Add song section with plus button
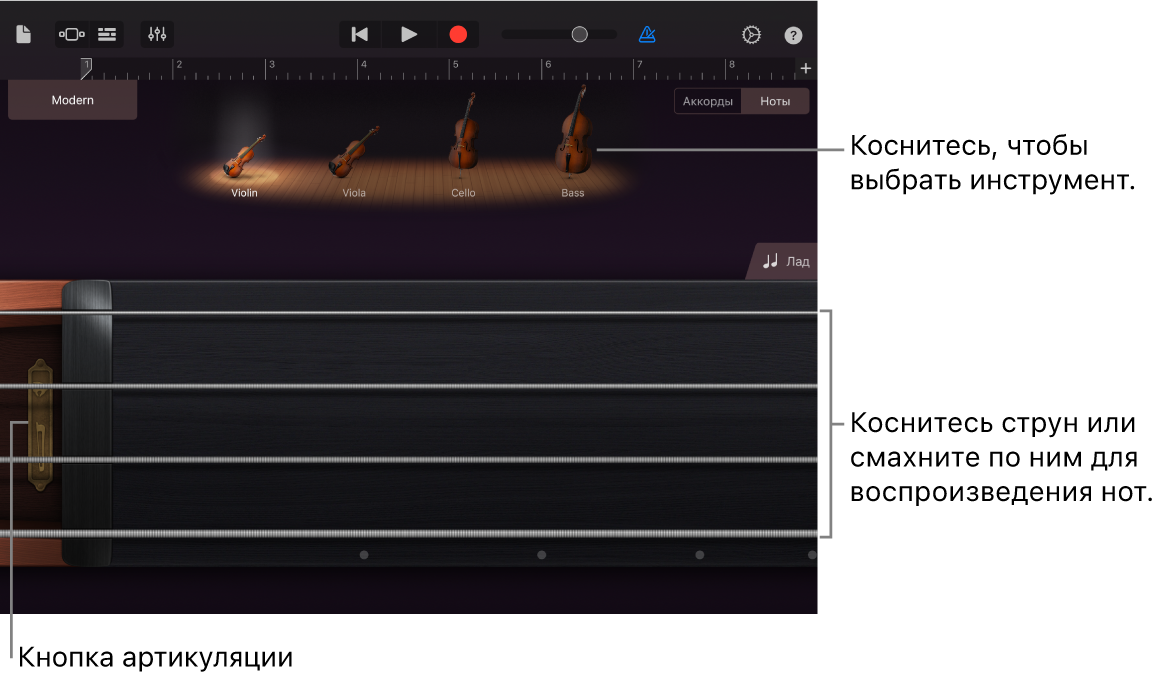 pyautogui.click(x=806, y=69)
